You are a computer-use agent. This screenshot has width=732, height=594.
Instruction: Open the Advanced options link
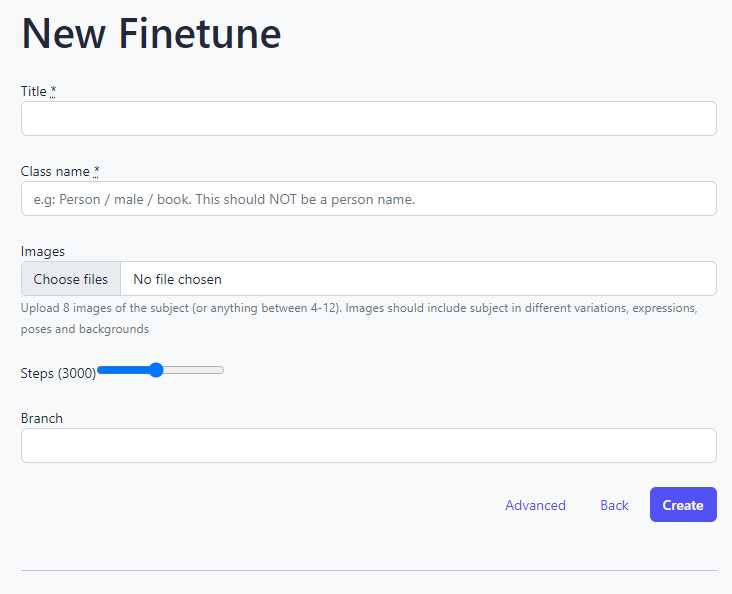tap(535, 505)
